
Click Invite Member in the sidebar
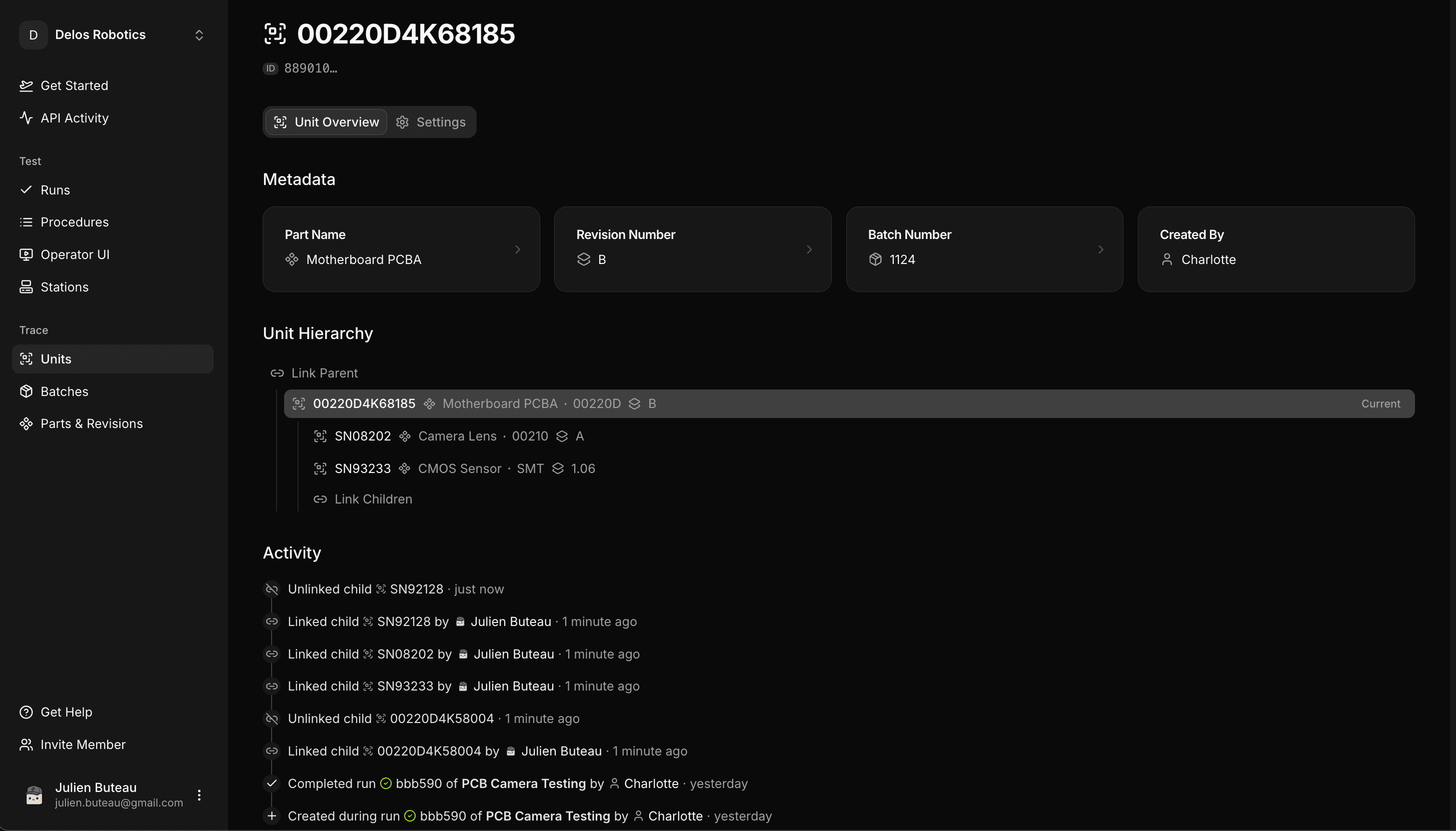[83, 744]
